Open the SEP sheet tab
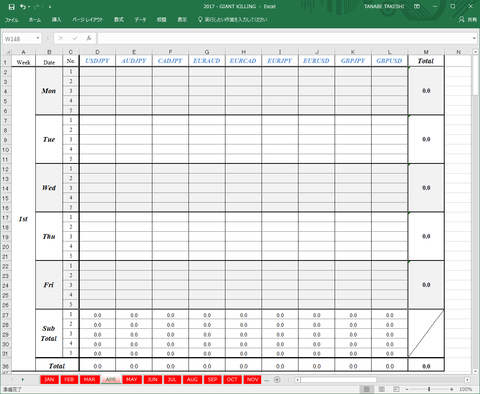Viewport: 480px width, 394px height. [212, 380]
